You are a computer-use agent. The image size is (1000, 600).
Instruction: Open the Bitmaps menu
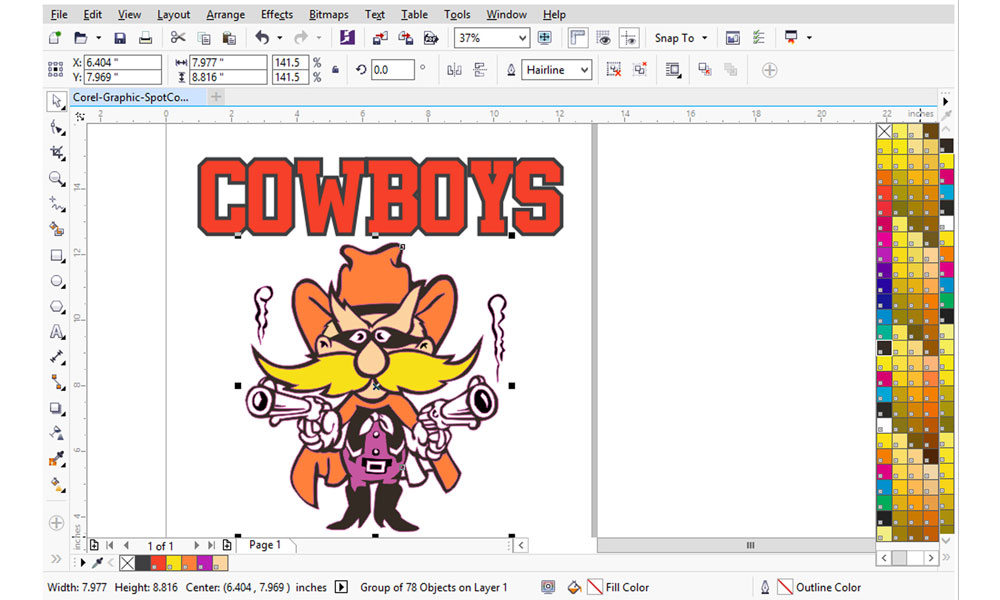[x=328, y=14]
